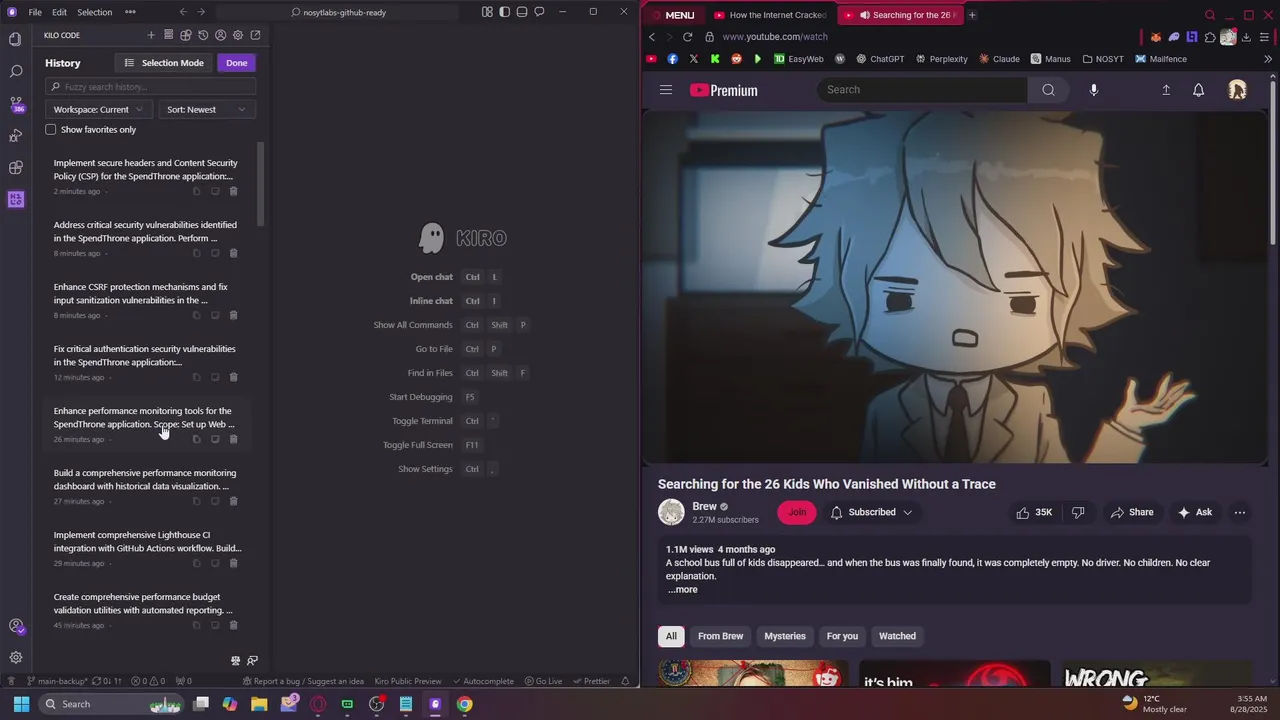Viewport: 1280px width, 720px height.
Task: Like the video showing 35K
Action: click(1034, 512)
